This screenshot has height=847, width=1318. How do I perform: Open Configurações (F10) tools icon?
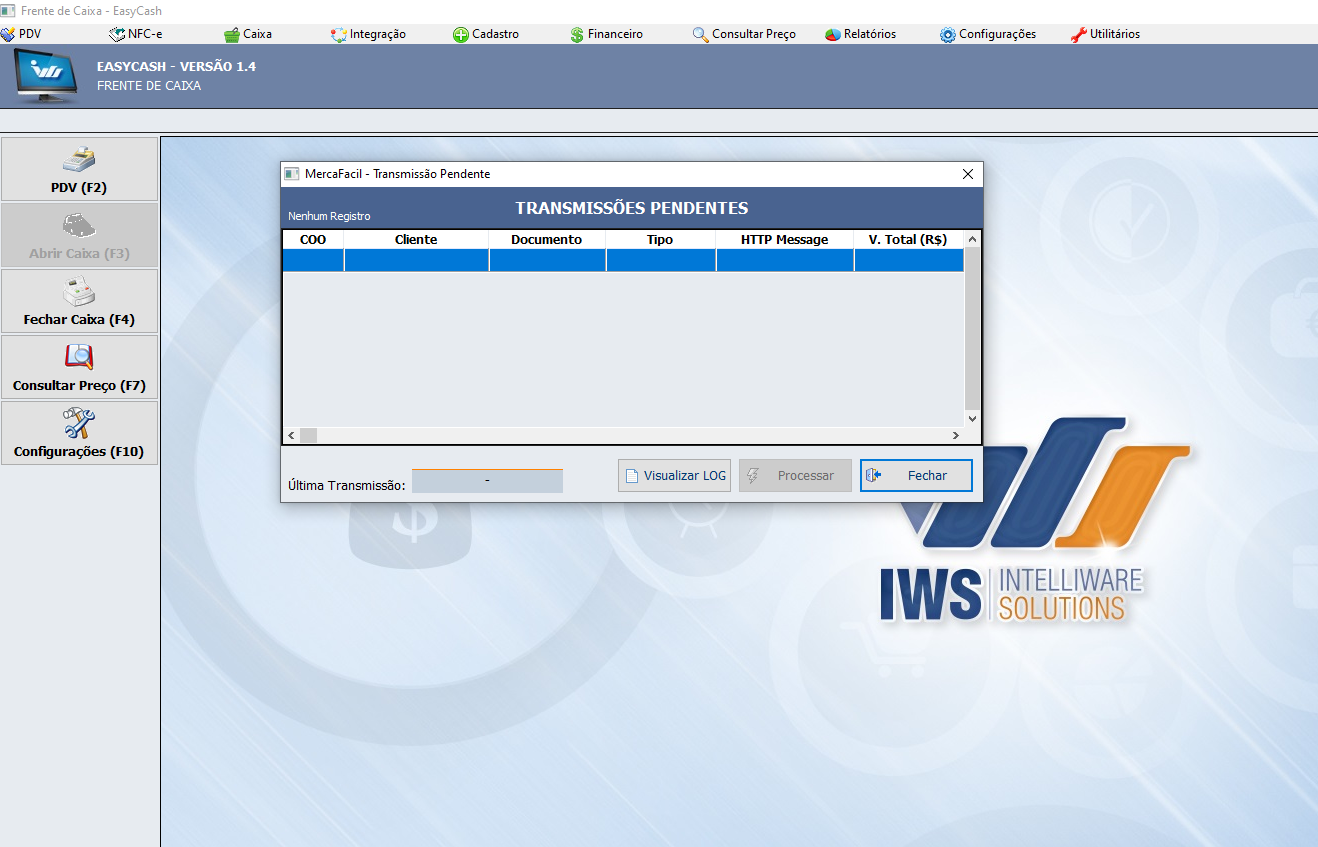click(79, 423)
